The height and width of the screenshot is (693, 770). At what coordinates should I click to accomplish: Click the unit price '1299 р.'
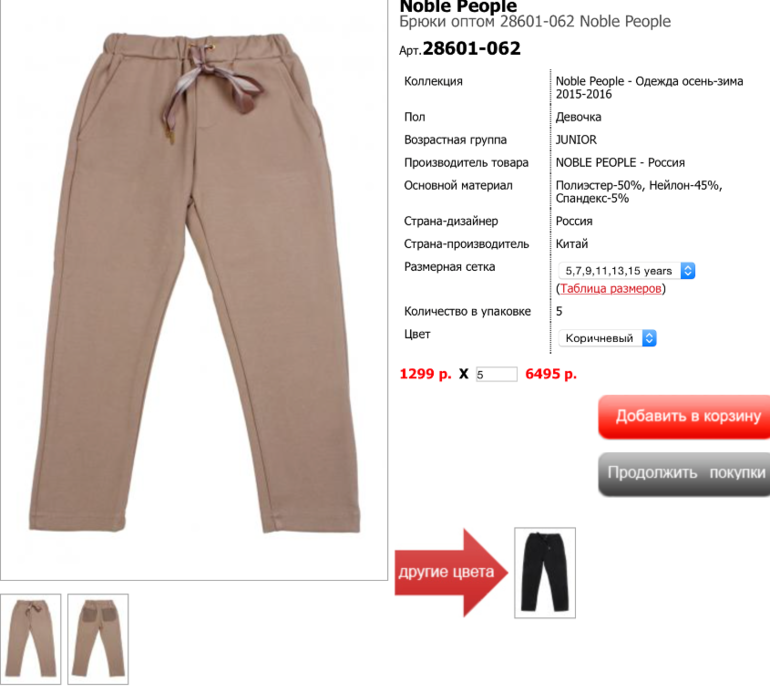point(425,374)
